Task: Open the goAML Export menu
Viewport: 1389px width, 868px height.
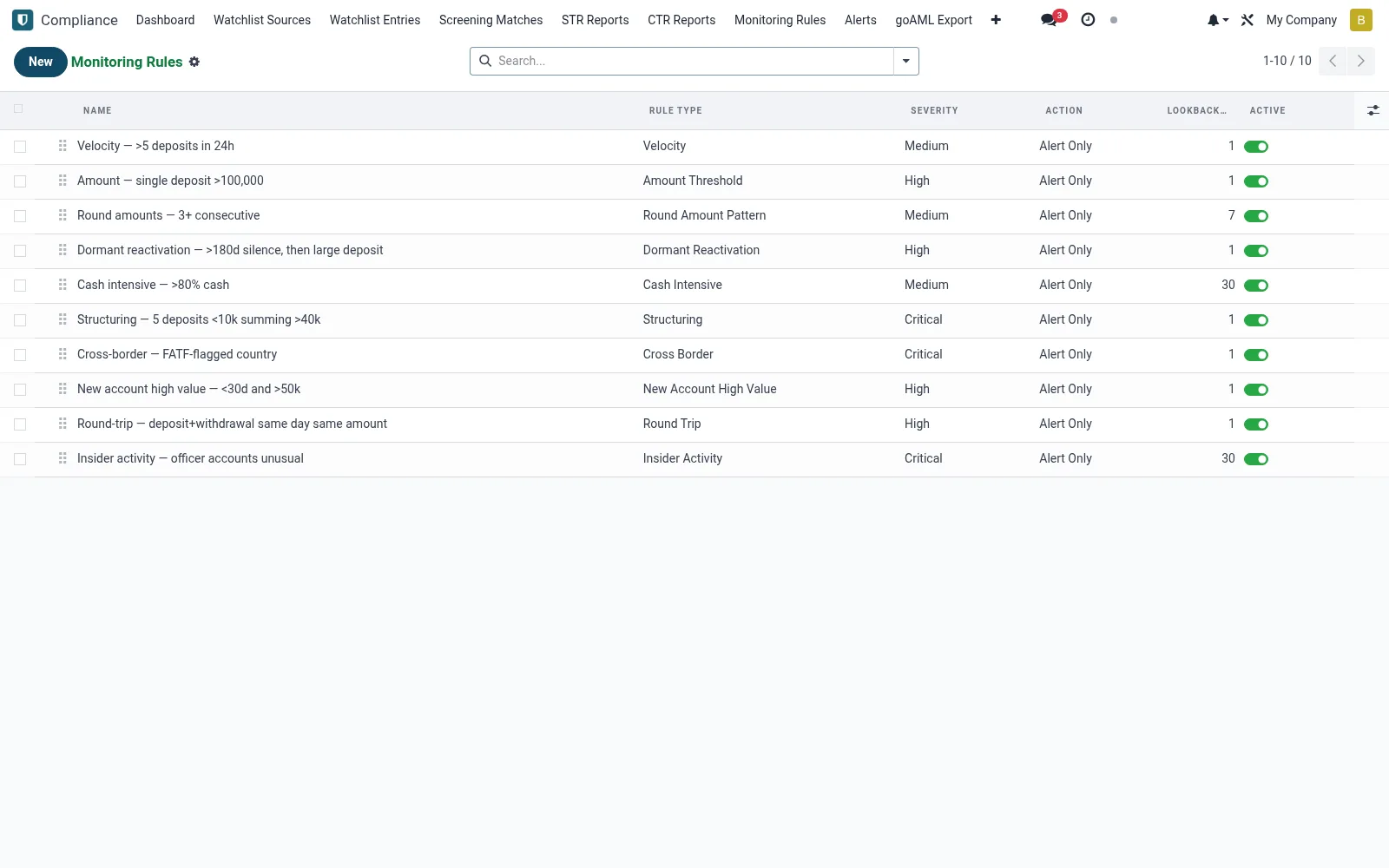Action: pos(934,20)
